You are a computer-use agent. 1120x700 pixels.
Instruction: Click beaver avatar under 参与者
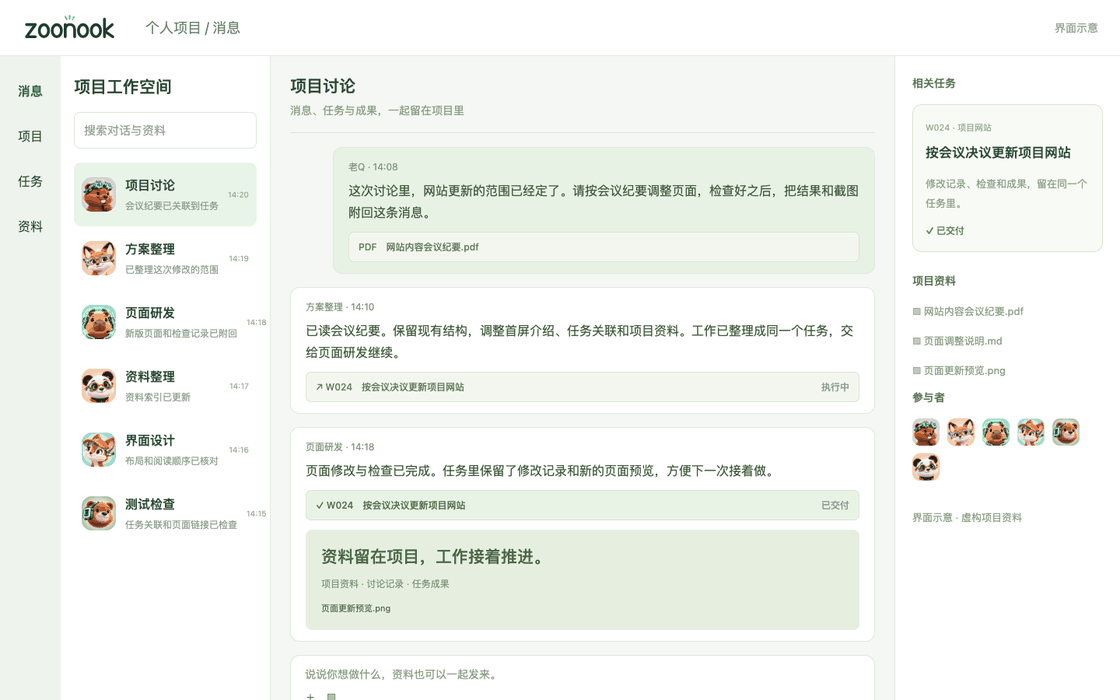pyautogui.click(x=926, y=432)
